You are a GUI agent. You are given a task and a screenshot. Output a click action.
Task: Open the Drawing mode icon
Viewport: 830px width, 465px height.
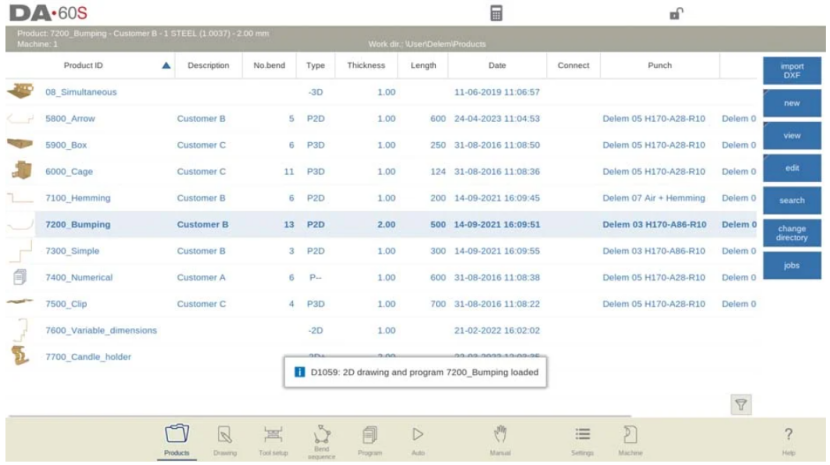point(225,439)
